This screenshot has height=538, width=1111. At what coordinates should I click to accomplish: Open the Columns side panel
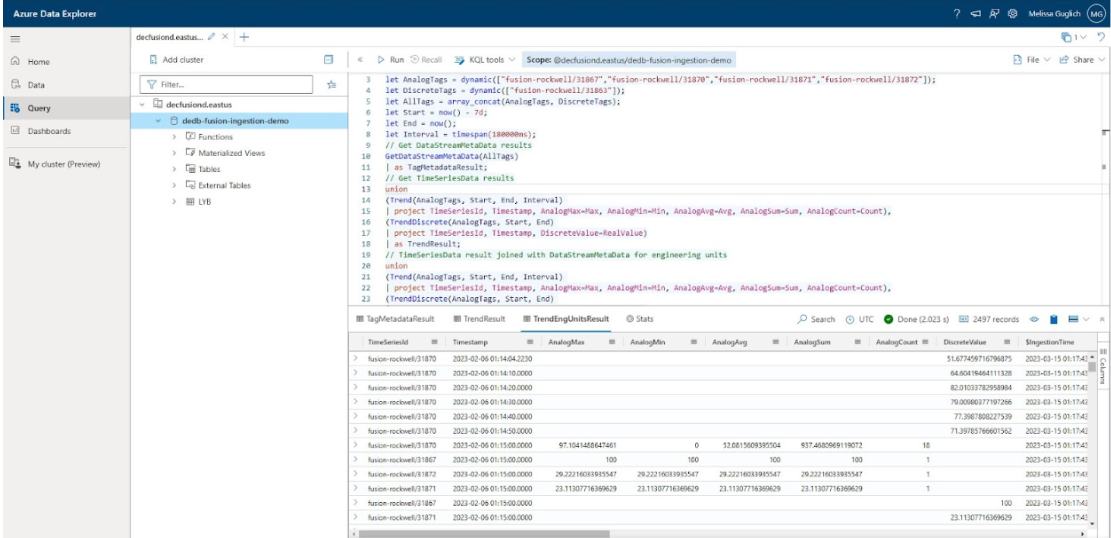coord(1102,366)
